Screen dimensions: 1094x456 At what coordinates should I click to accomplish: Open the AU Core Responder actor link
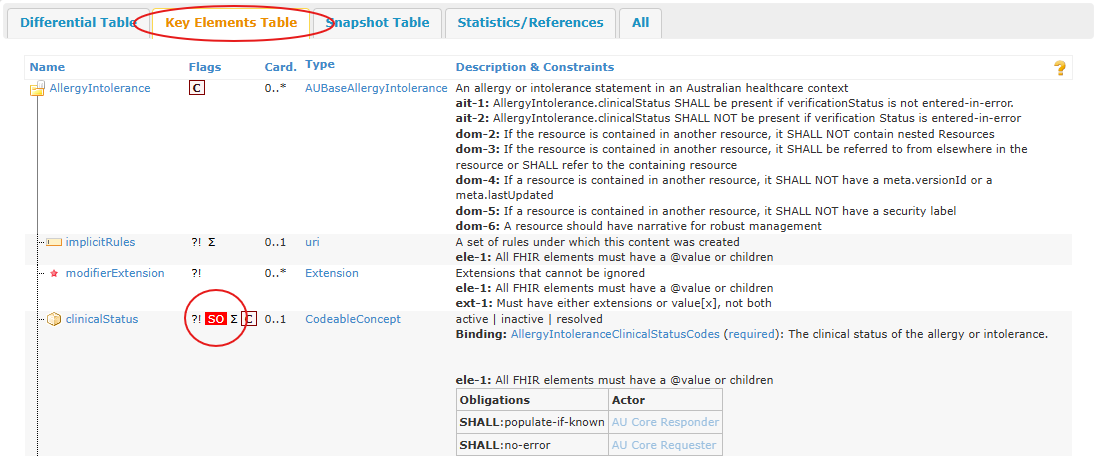coord(665,422)
